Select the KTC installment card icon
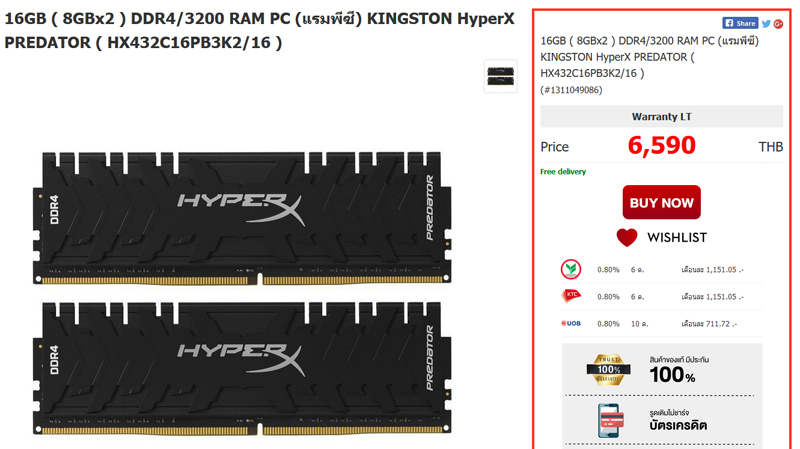This screenshot has width=800, height=449. pyautogui.click(x=571, y=296)
